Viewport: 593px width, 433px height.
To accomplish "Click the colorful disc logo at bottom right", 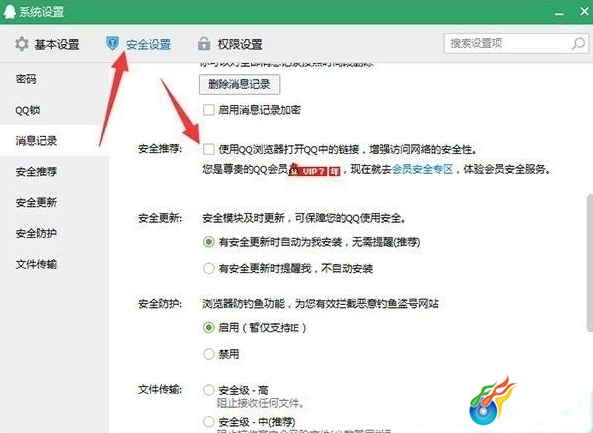I will (x=492, y=400).
